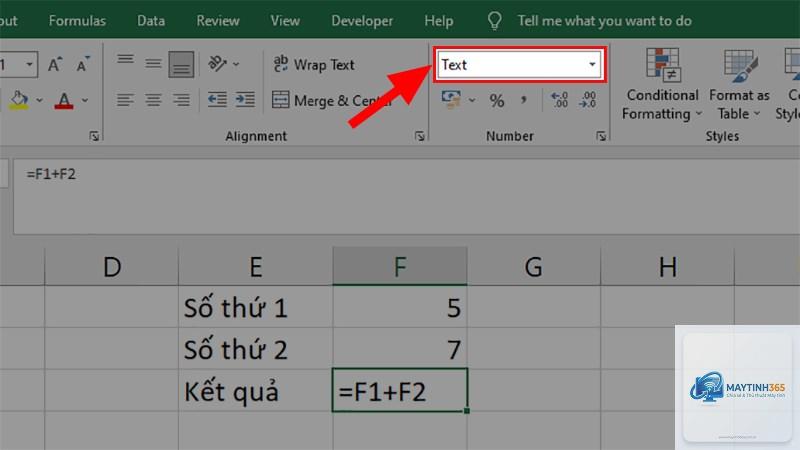Select column G header

pyautogui.click(x=534, y=266)
